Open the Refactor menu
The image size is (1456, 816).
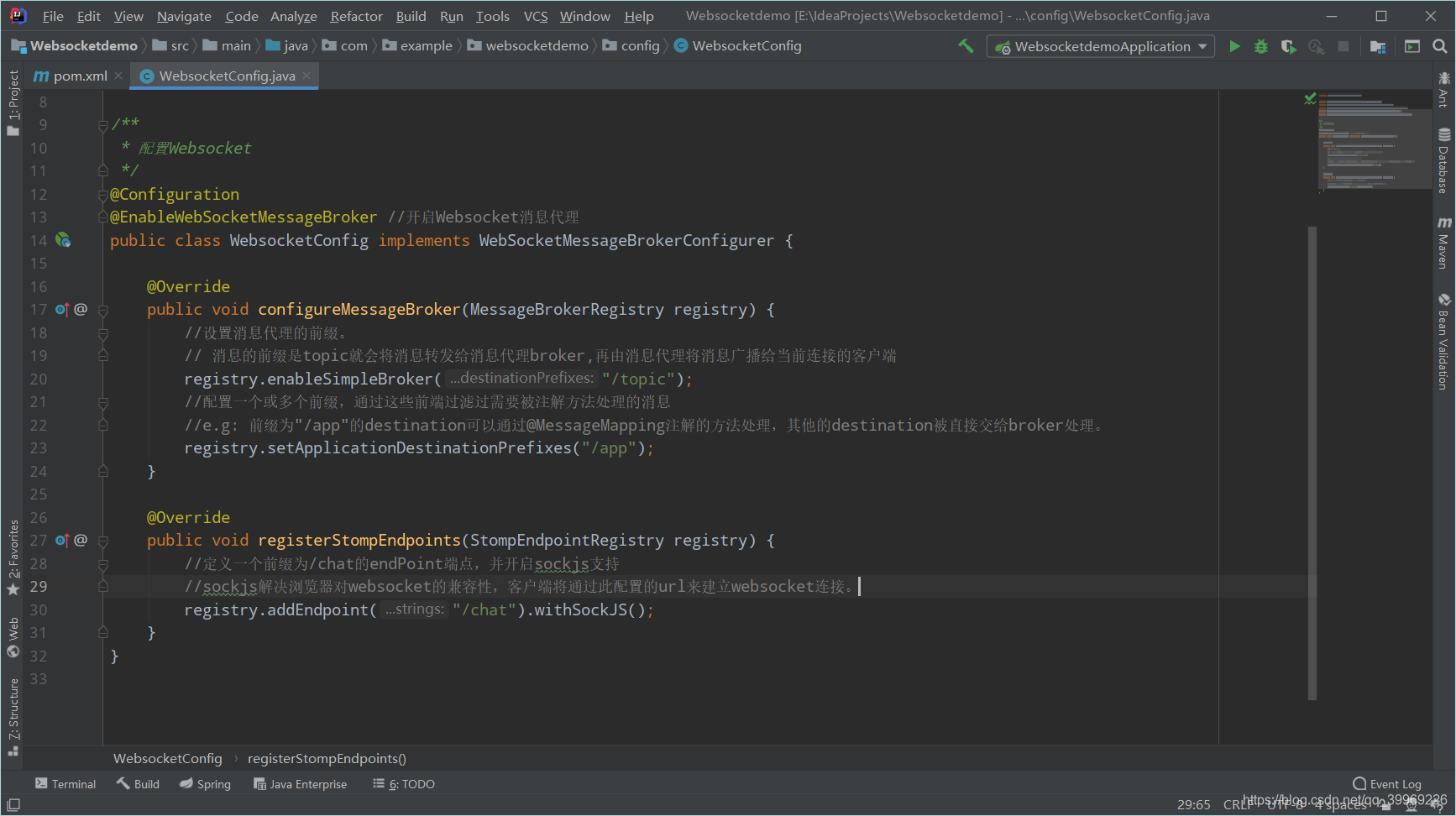click(x=356, y=16)
